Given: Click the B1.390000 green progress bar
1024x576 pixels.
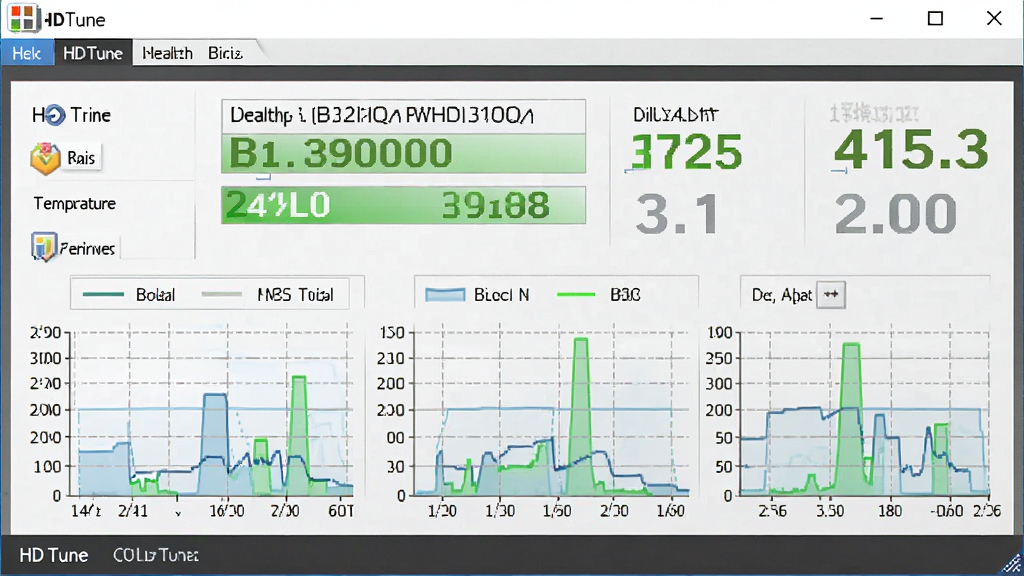Looking at the screenshot, I should pyautogui.click(x=403, y=153).
